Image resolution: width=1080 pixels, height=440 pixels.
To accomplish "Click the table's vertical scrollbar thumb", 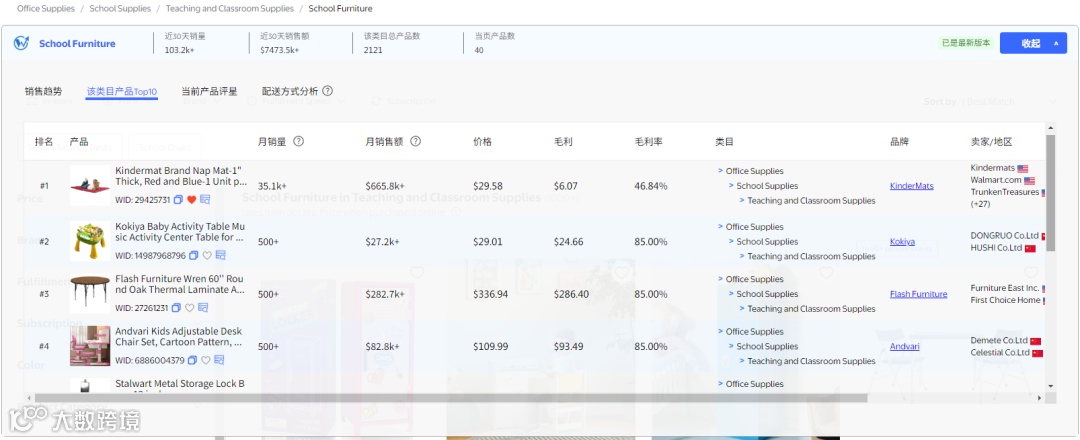I will (x=1050, y=192).
